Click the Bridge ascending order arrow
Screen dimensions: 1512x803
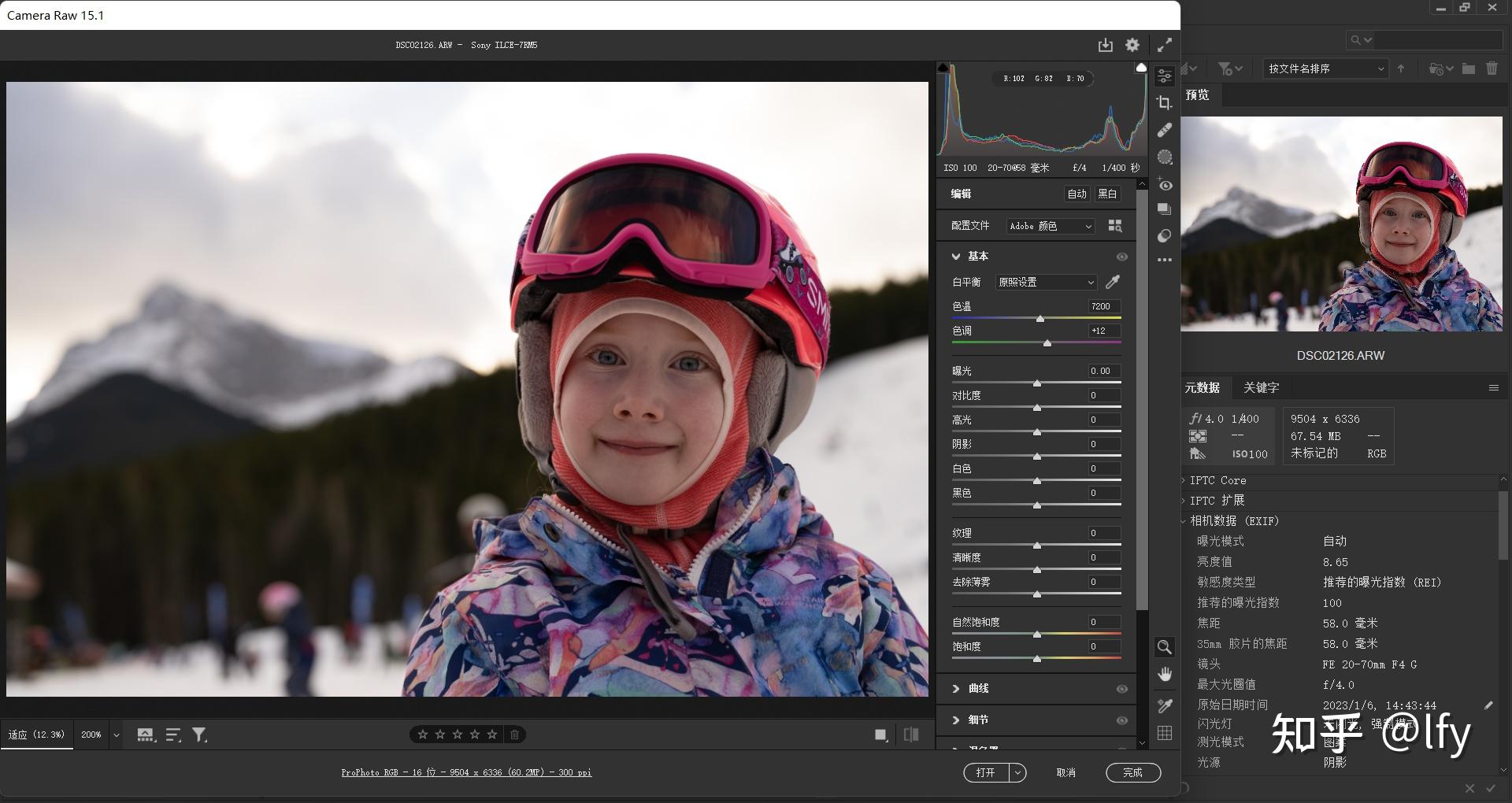click(1401, 68)
